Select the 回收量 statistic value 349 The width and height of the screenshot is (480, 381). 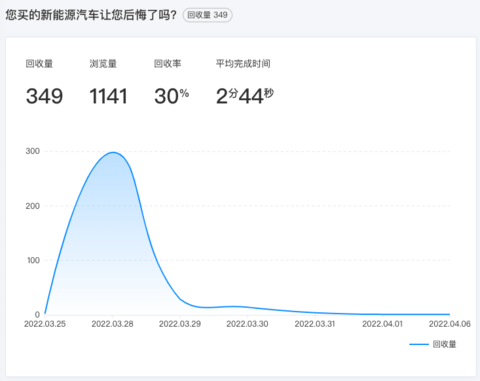coord(44,96)
